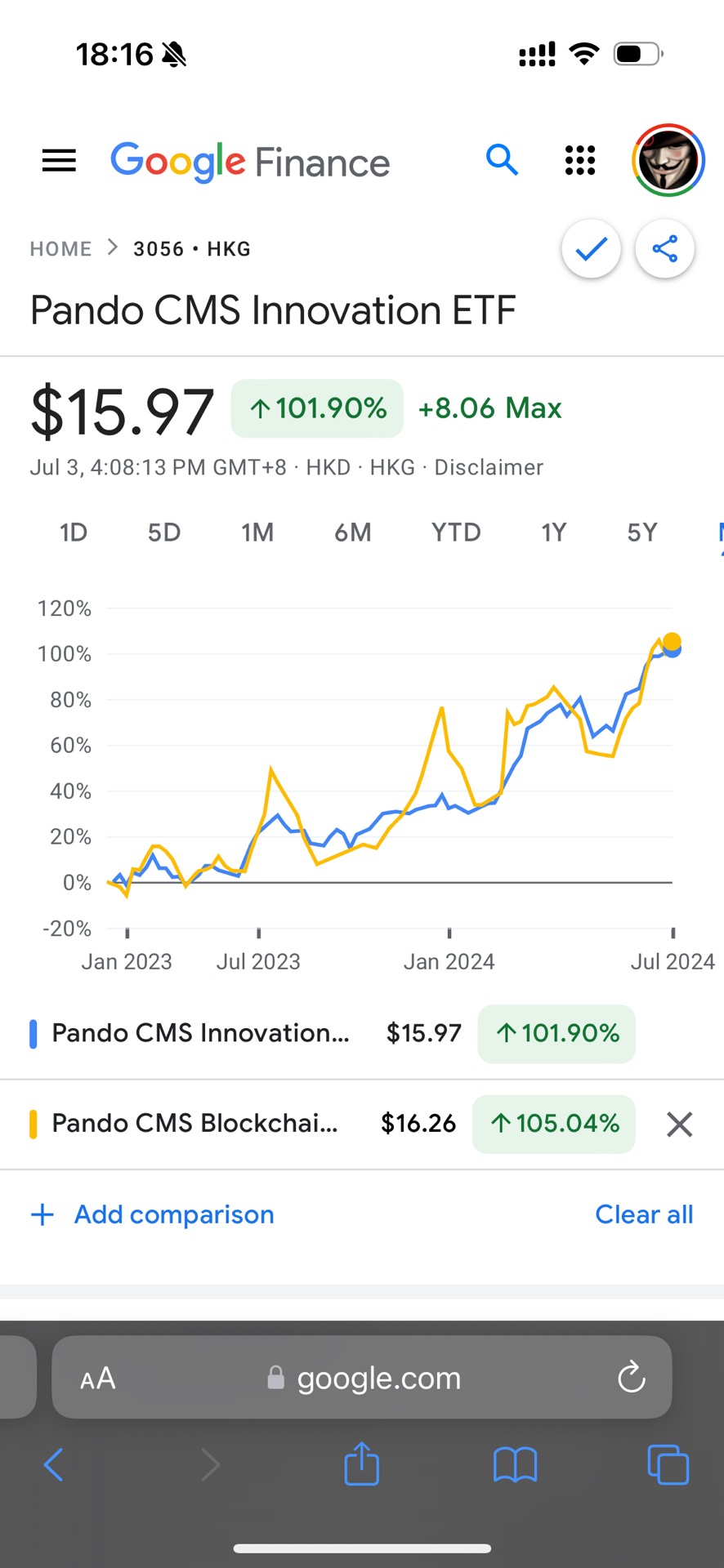Select the YTD range tab
This screenshot has height=1568, width=724.
456,532
